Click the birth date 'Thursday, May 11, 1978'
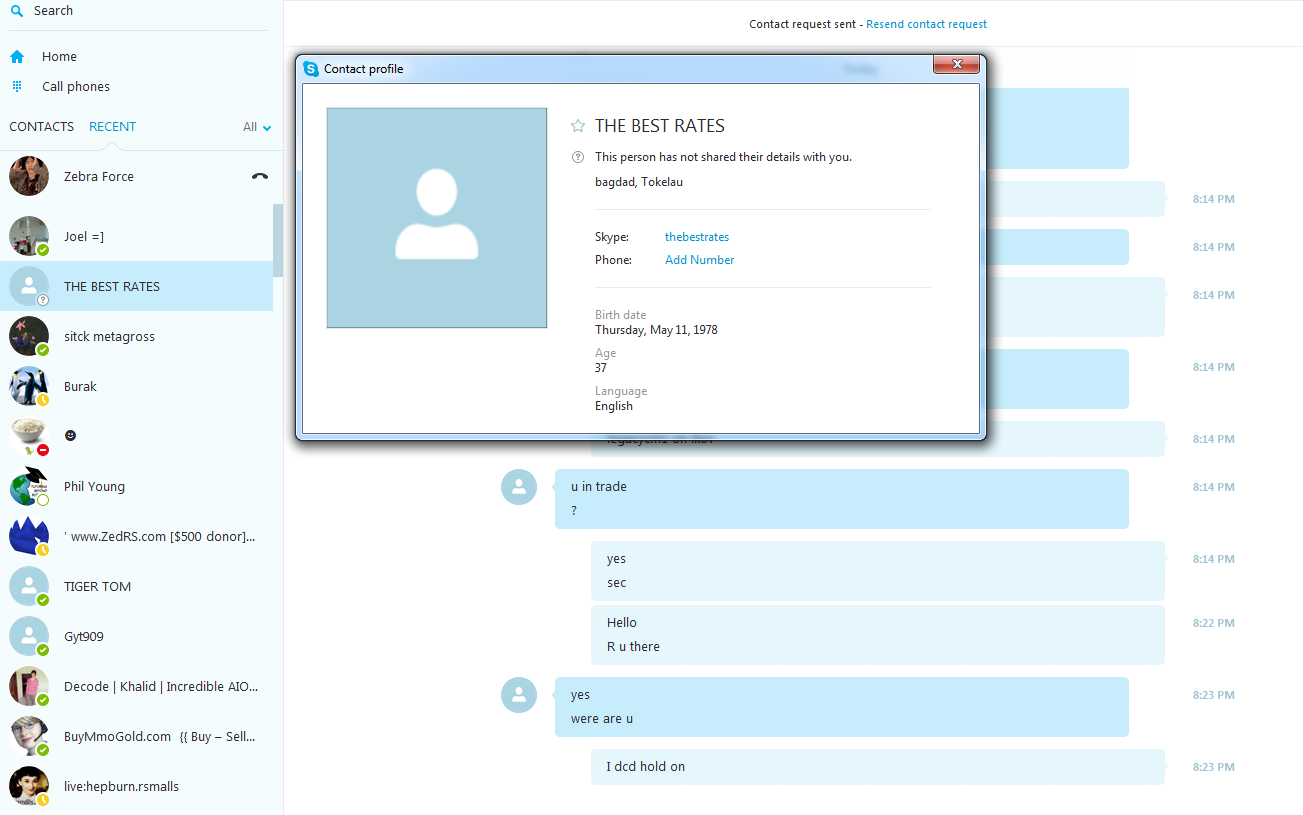Viewport: 1303px width, 815px height. [x=656, y=330]
